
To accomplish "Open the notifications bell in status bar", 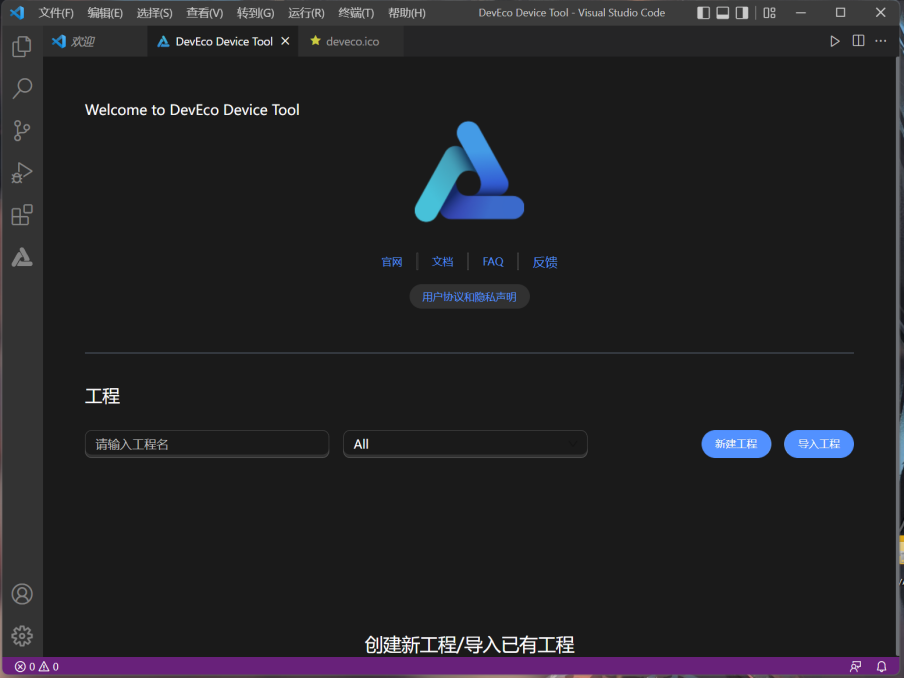I will coord(882,666).
